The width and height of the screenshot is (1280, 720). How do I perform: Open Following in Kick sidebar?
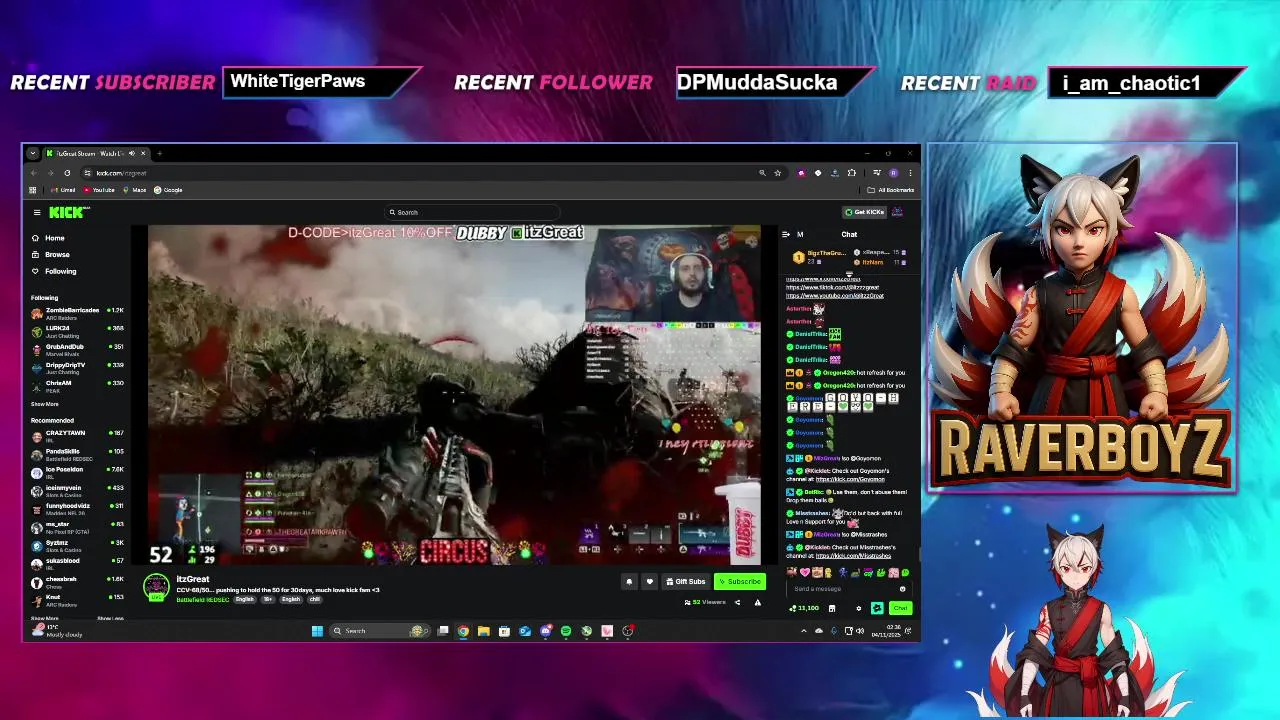(53, 271)
